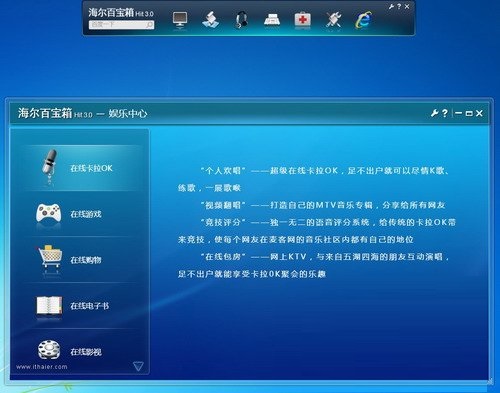Open the headphones icon in the top toolbar
This screenshot has height=393, width=500.
pyautogui.click(x=241, y=20)
